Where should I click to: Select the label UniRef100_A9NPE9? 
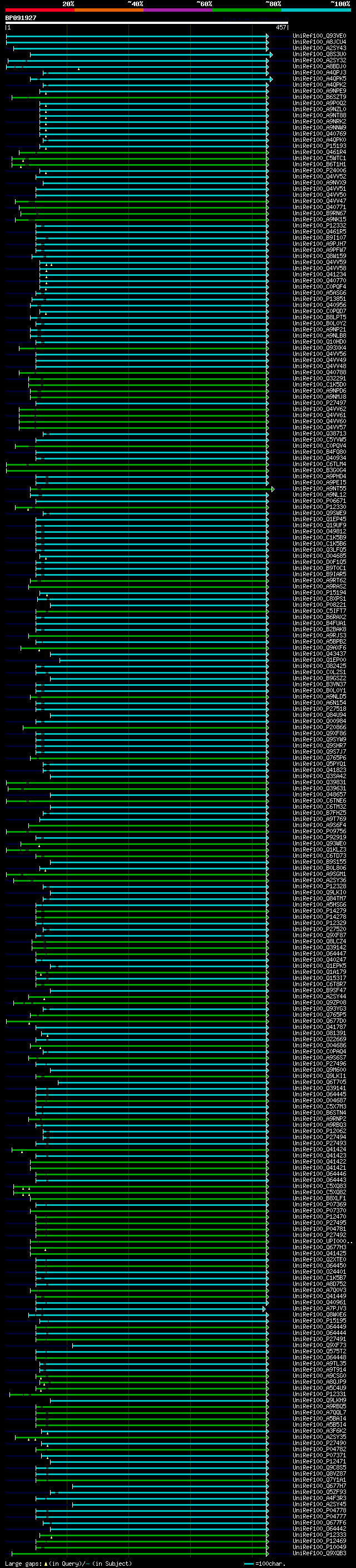click(319, 91)
